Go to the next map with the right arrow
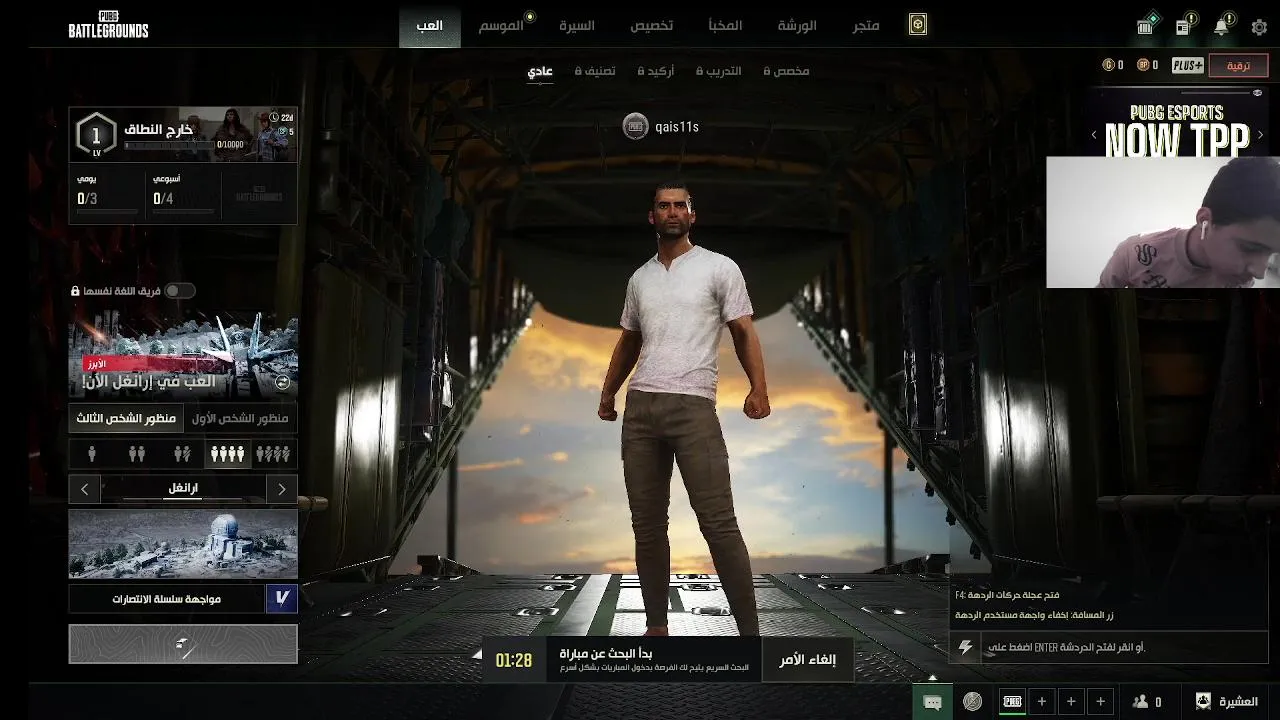 pyautogui.click(x=282, y=489)
